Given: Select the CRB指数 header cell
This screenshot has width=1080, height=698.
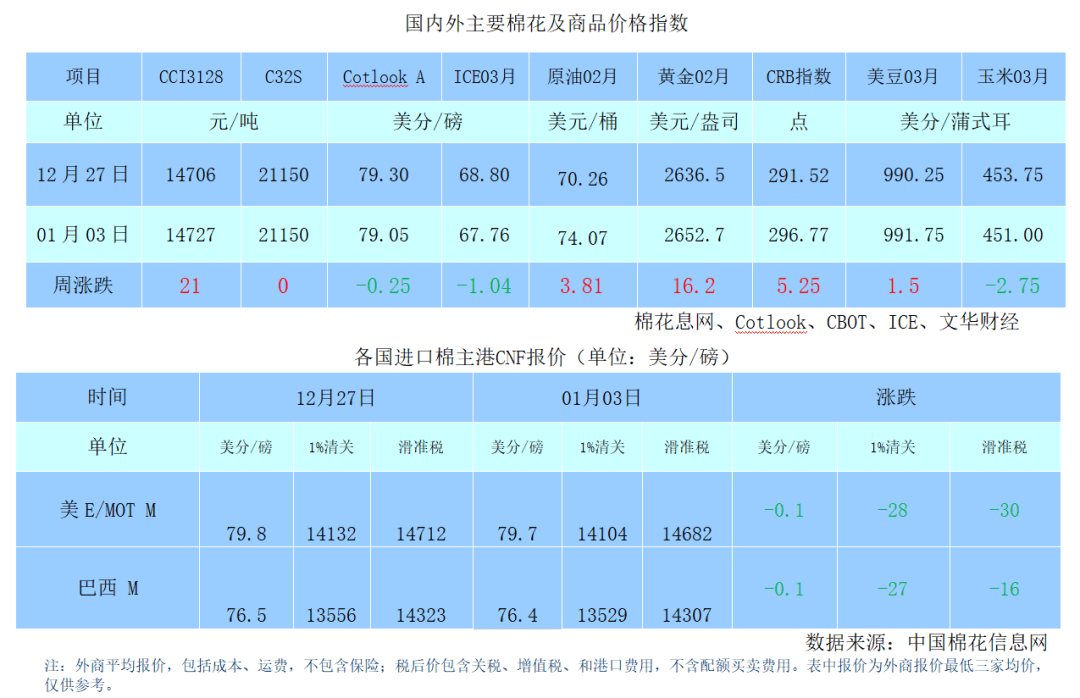Looking at the screenshot, I should click(797, 75).
